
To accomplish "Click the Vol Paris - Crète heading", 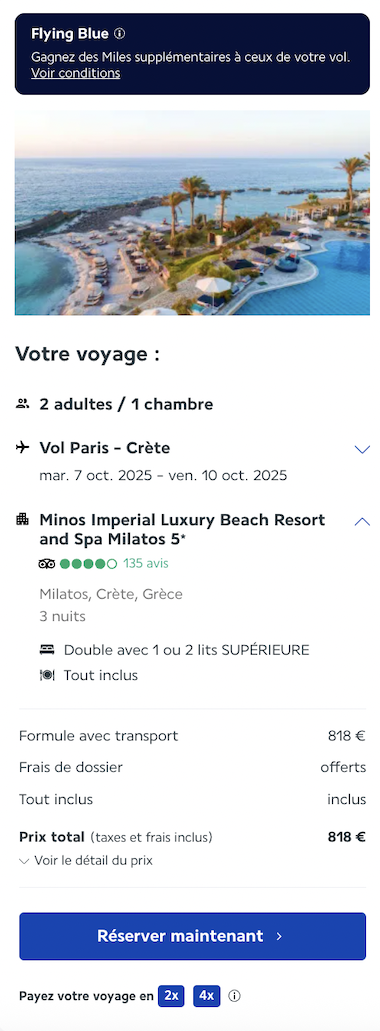I will [105, 448].
